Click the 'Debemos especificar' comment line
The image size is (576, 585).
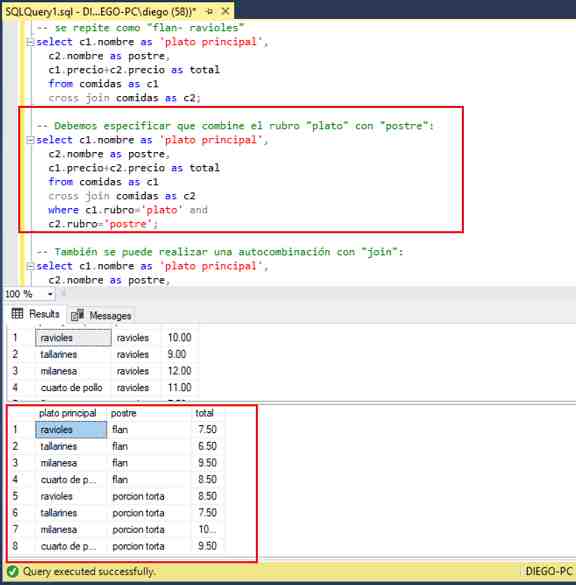(235, 126)
